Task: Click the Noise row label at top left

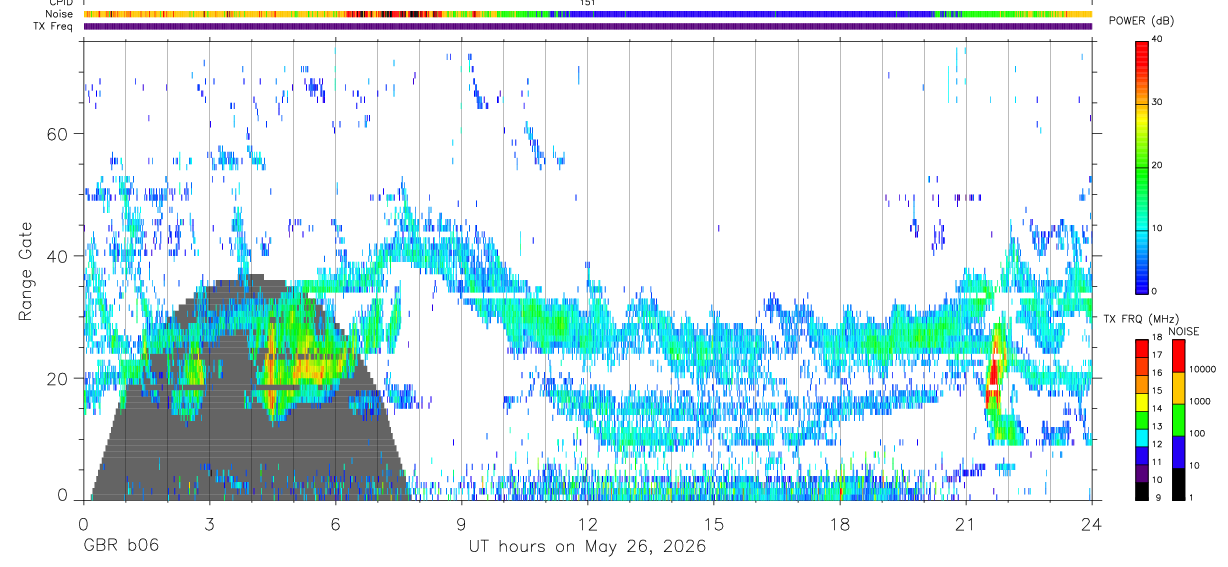Action: pyautogui.click(x=60, y=14)
